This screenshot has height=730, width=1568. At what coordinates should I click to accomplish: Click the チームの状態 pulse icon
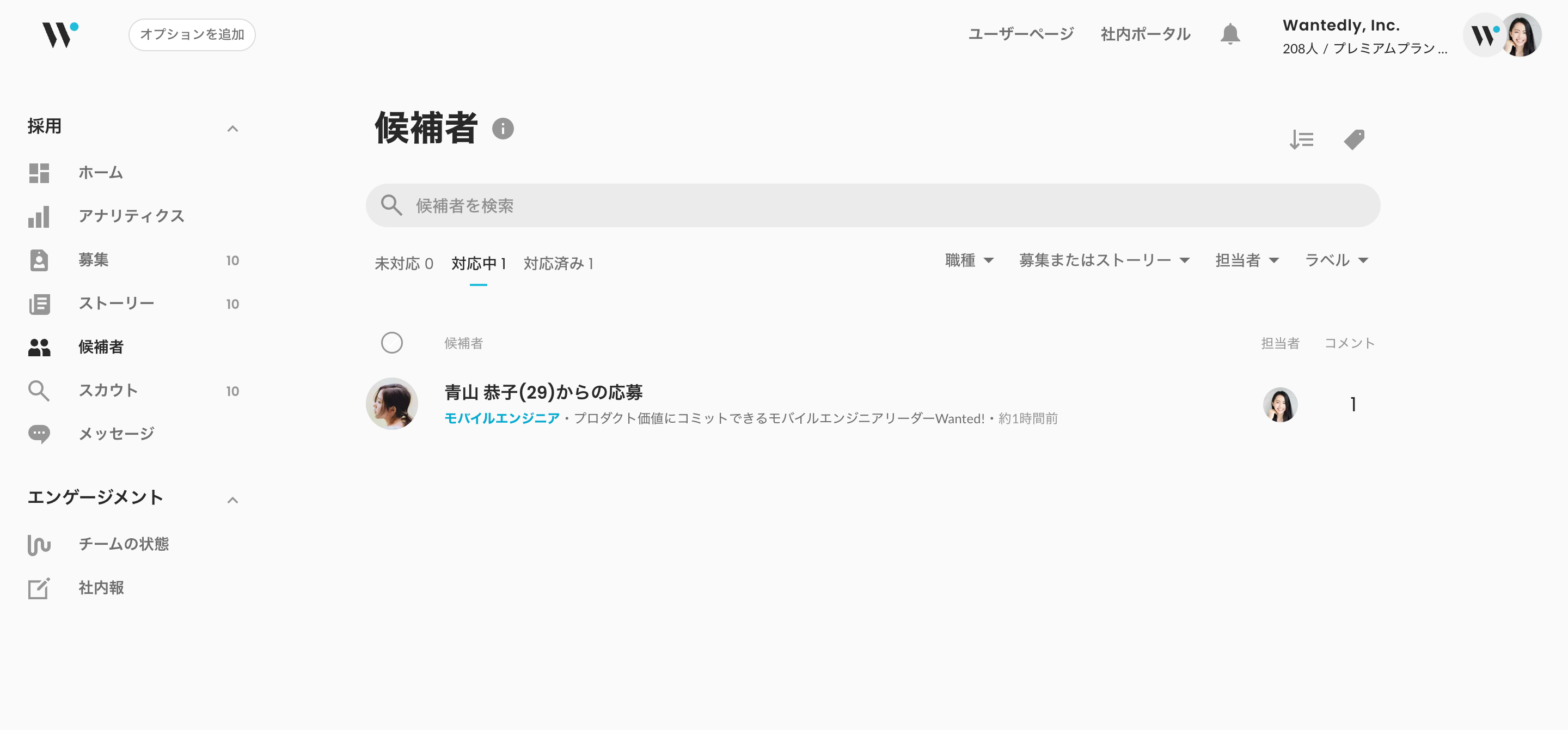pyautogui.click(x=39, y=544)
